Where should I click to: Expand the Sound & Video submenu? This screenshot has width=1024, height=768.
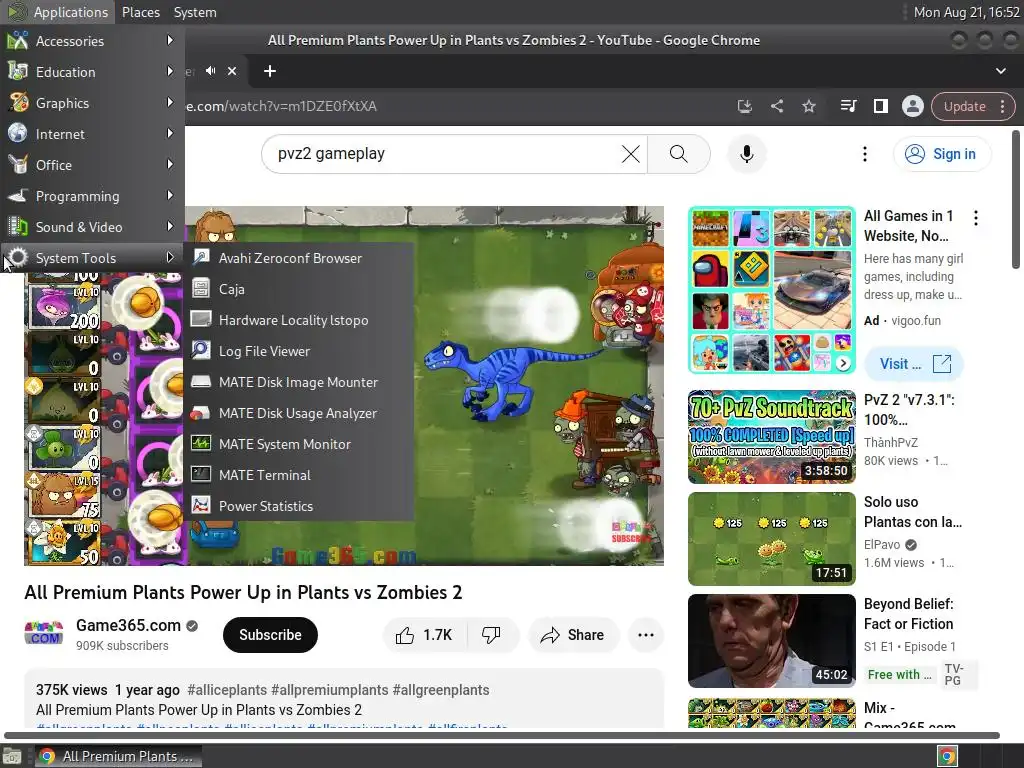(92, 227)
